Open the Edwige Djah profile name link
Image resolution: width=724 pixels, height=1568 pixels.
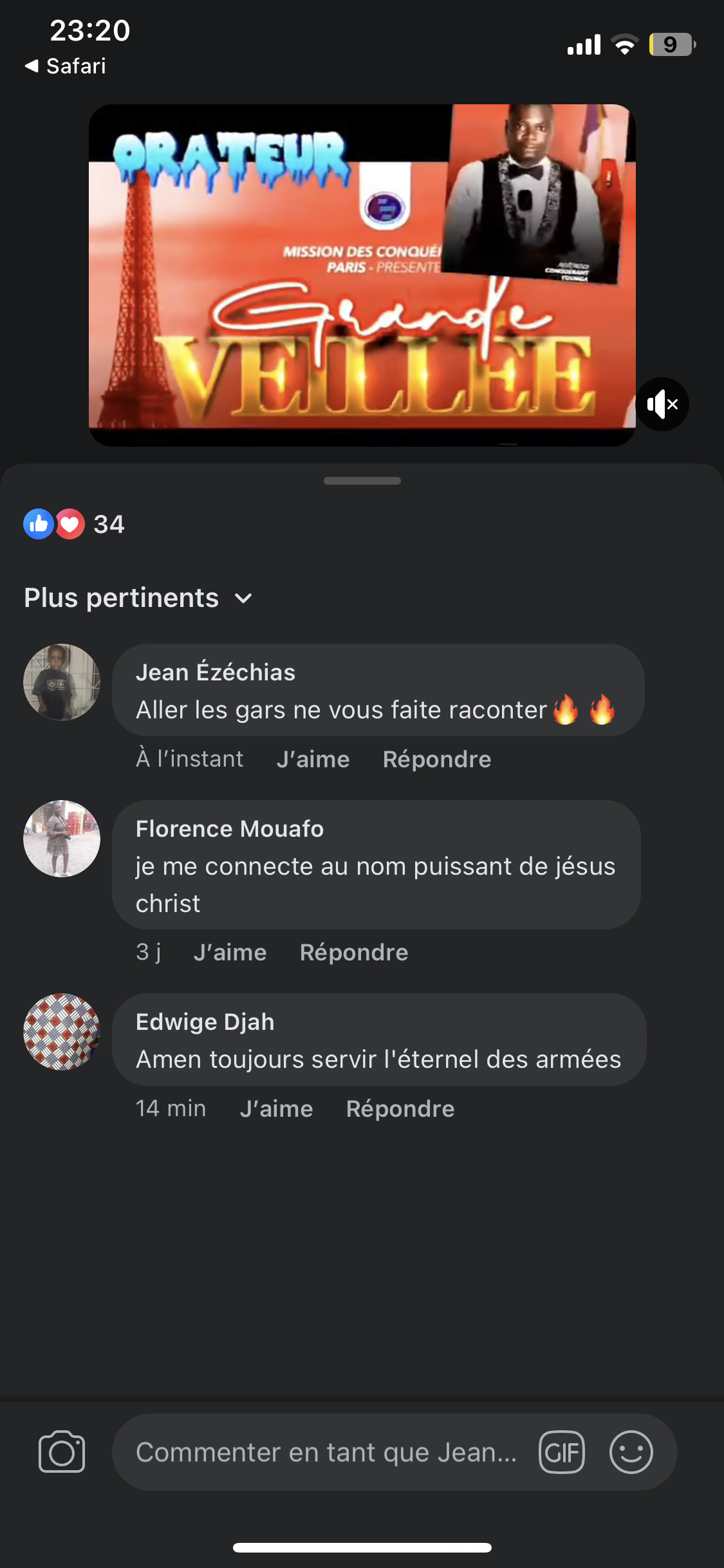(205, 1022)
